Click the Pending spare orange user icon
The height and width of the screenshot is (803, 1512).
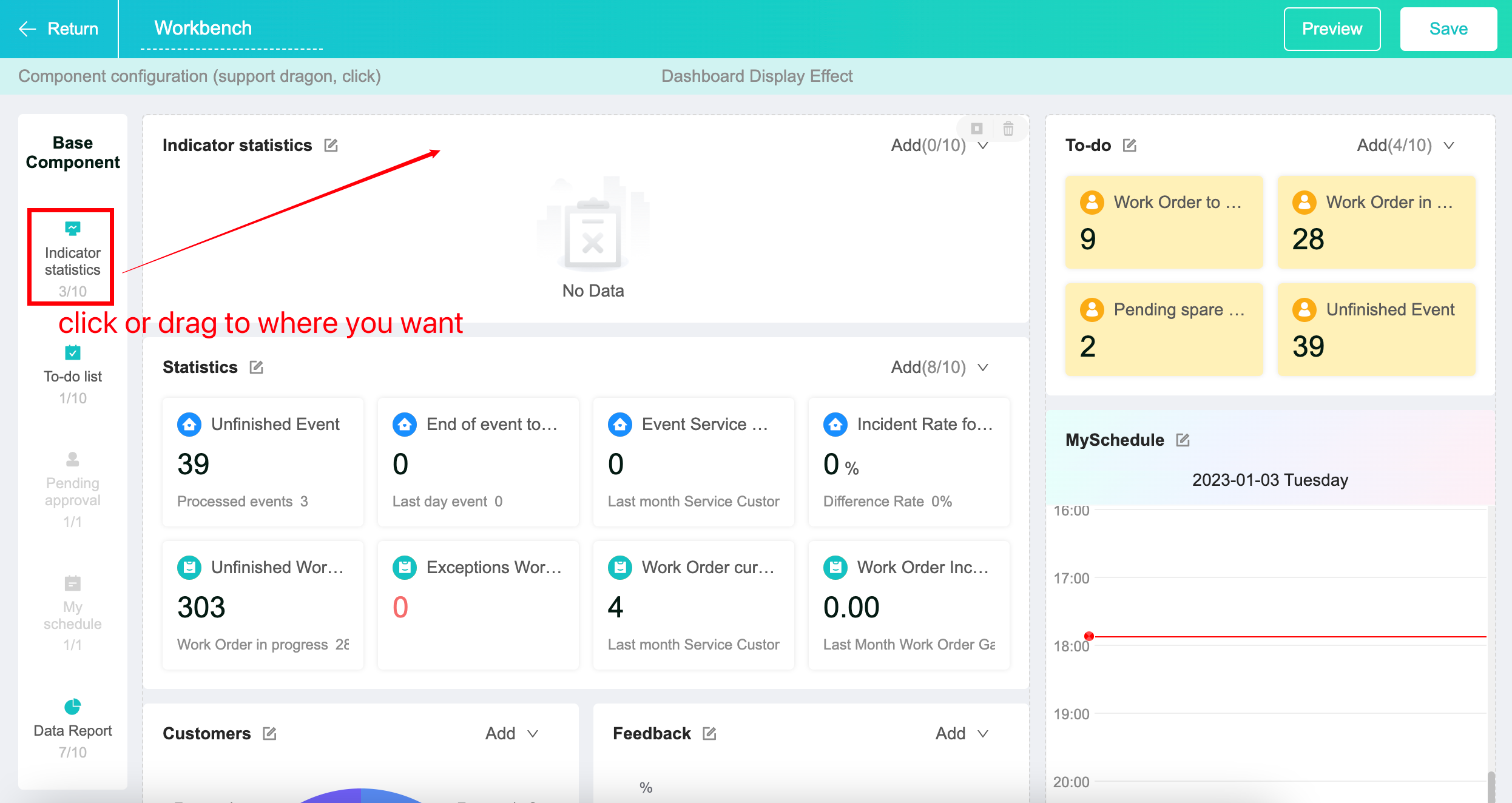pos(1092,309)
